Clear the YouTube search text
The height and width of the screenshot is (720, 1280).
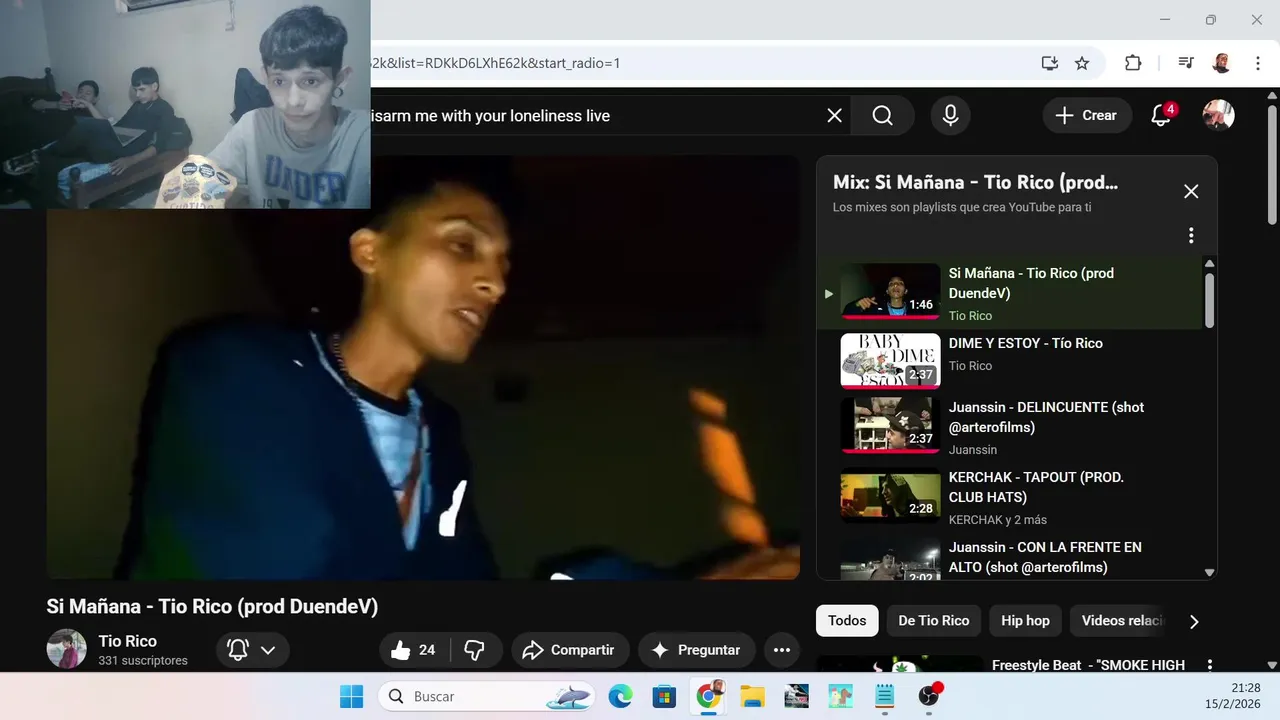pos(834,116)
